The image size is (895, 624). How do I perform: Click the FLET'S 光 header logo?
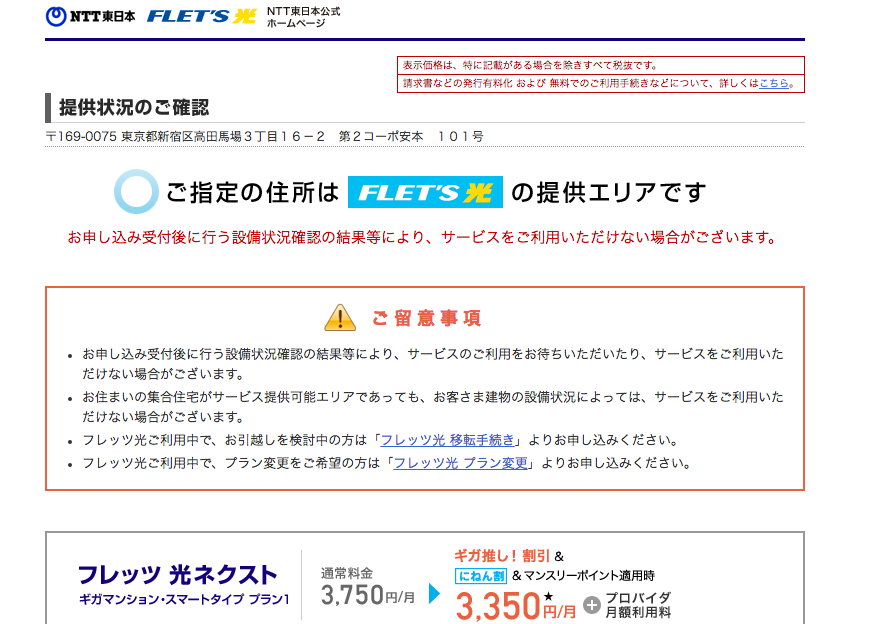[201, 16]
